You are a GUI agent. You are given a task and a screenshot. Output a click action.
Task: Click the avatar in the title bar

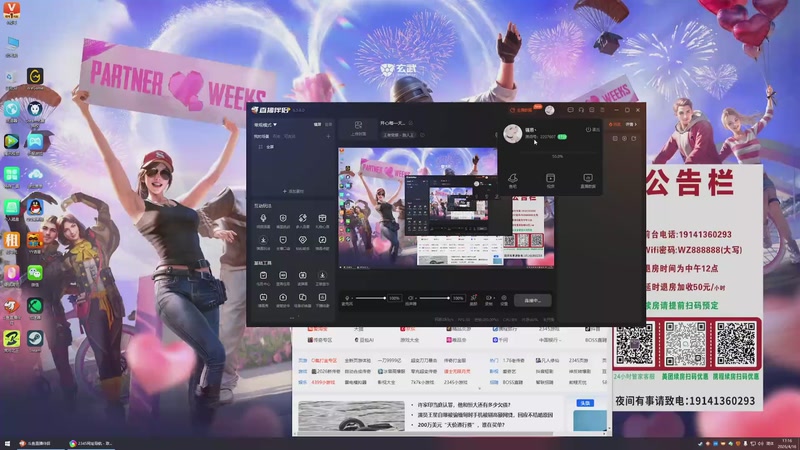[549, 110]
